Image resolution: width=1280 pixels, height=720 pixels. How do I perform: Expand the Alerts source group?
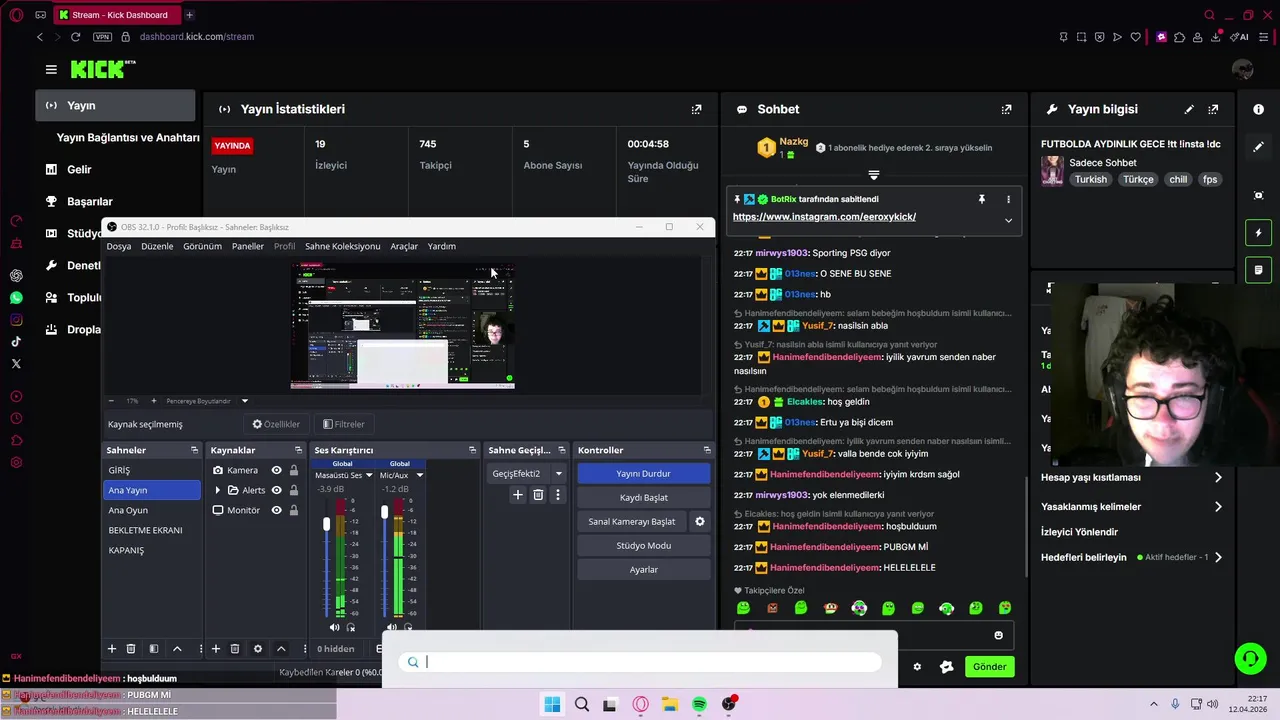(218, 490)
